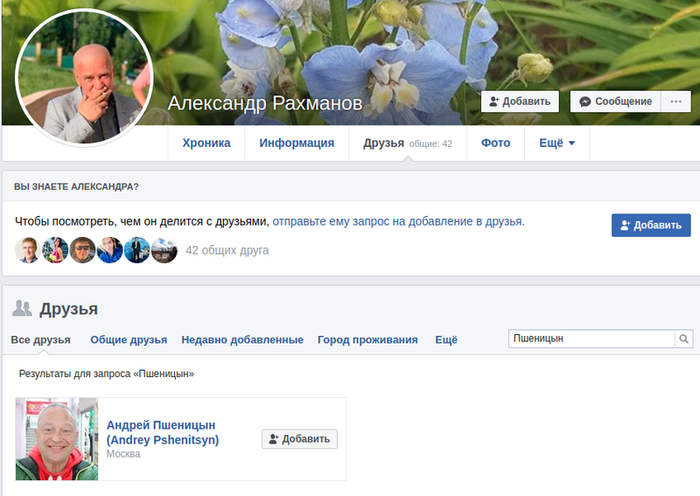Open the Андрей Пшеницын name link
This screenshot has width=700, height=496.
[161, 425]
